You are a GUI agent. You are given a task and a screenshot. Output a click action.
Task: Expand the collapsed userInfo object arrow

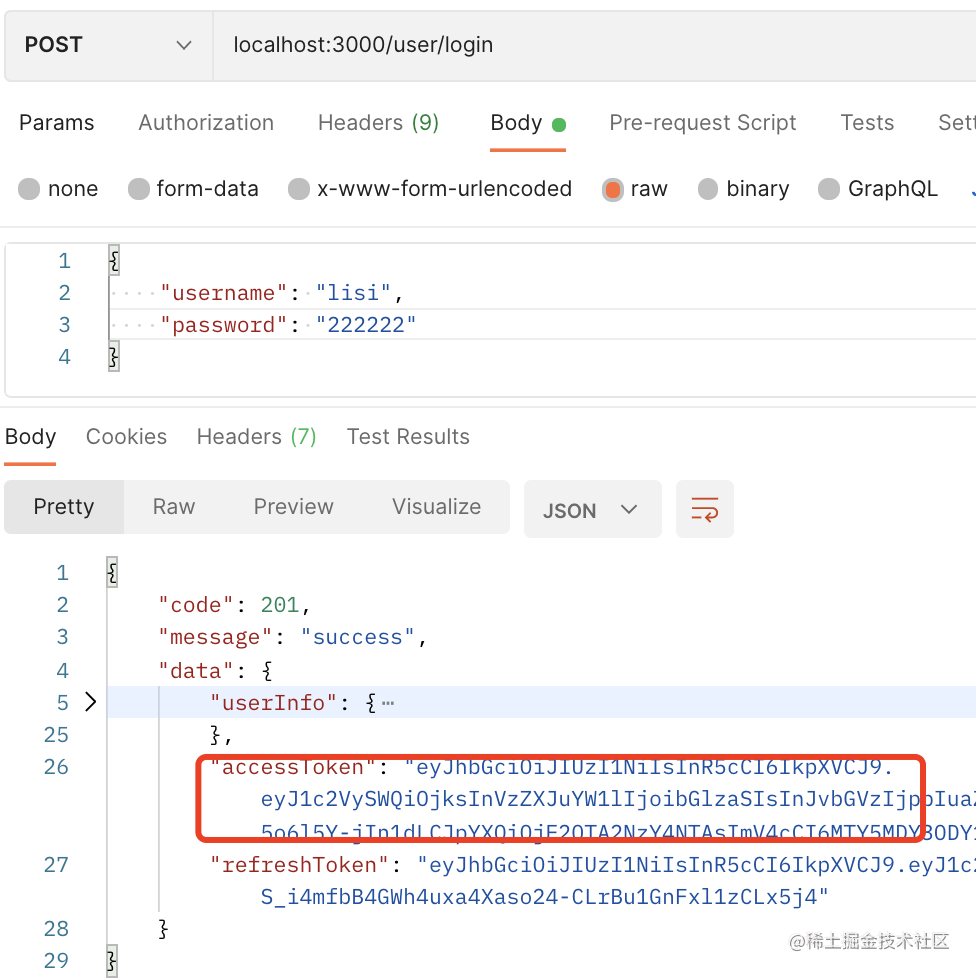(91, 702)
